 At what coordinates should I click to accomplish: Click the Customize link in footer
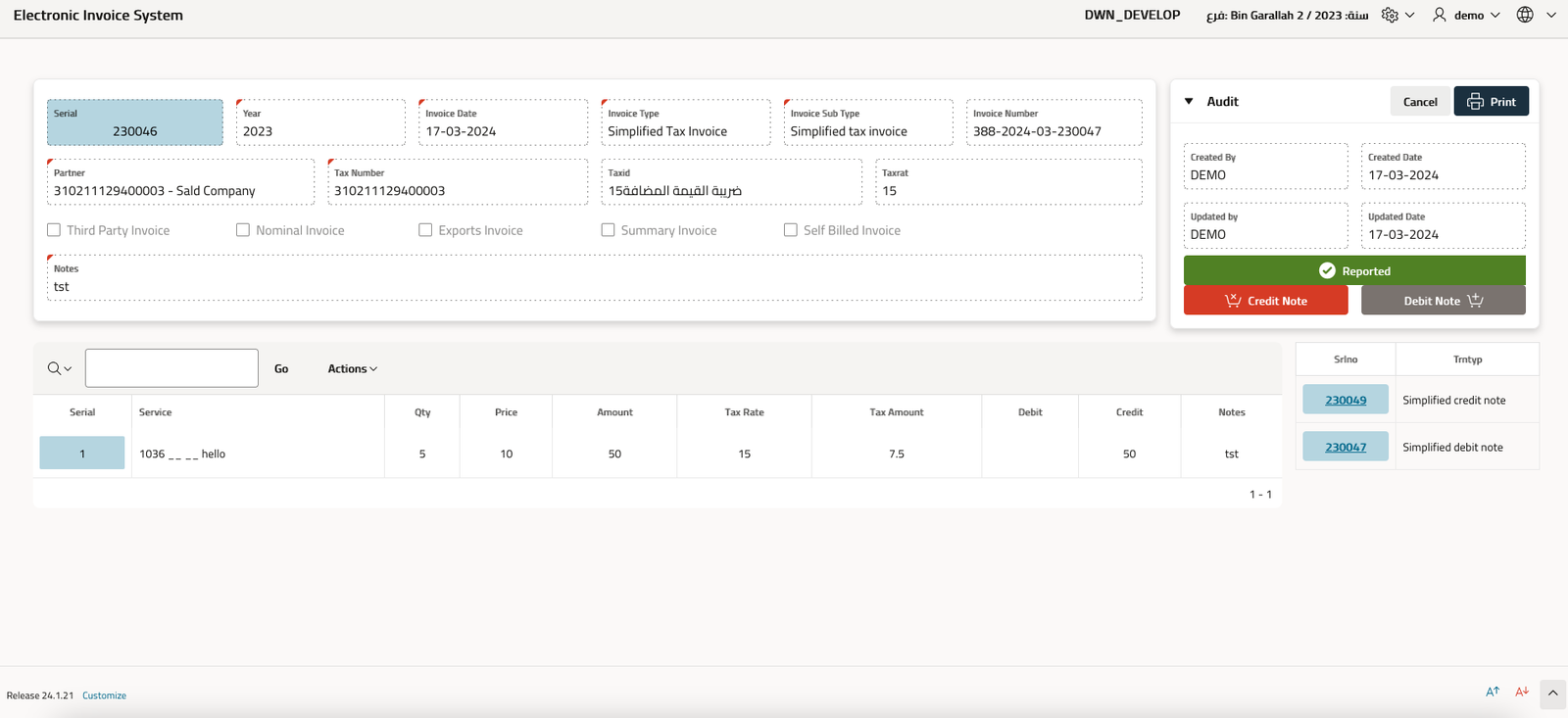104,695
